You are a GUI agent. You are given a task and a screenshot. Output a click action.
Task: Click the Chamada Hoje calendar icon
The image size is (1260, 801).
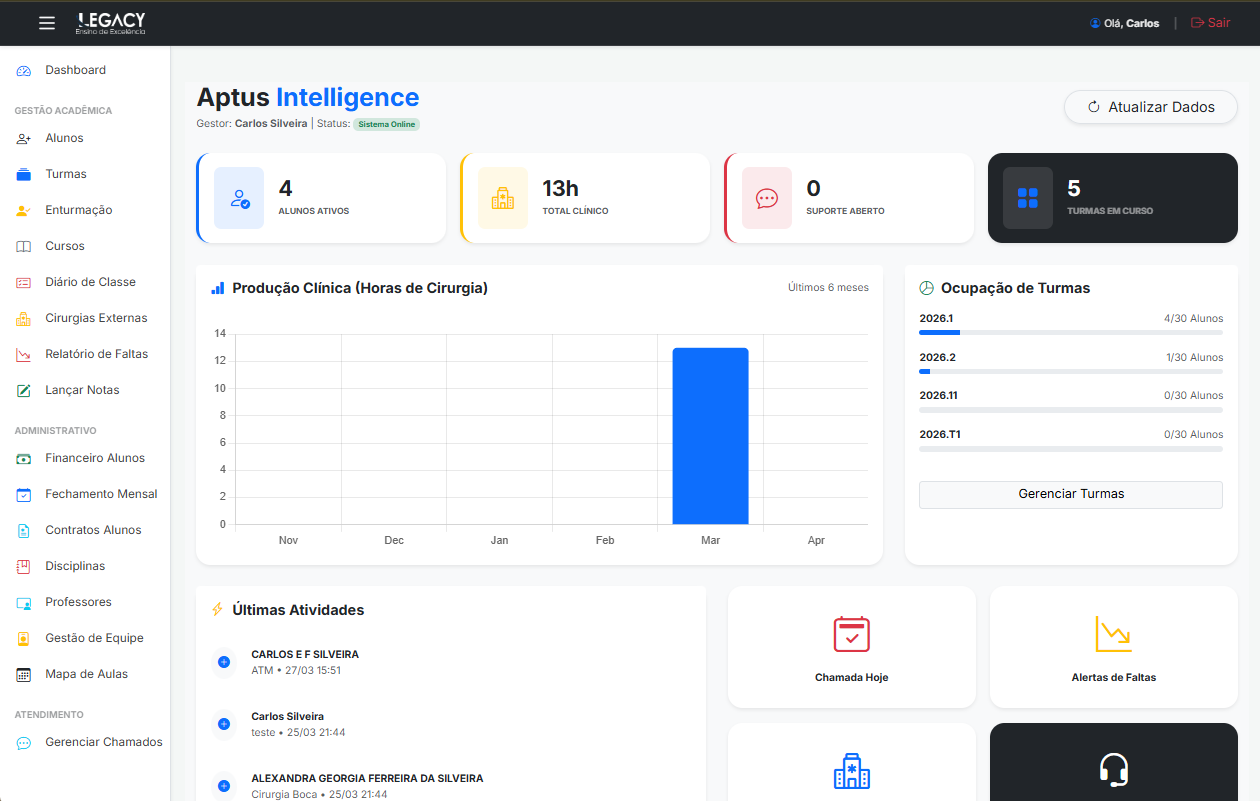click(851, 634)
